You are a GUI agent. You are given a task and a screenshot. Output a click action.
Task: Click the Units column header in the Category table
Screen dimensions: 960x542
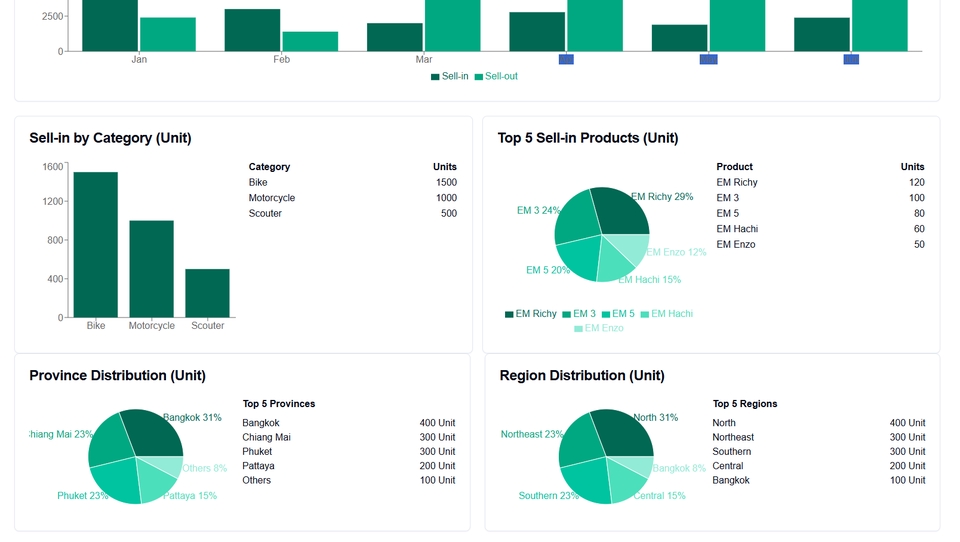[444, 167]
